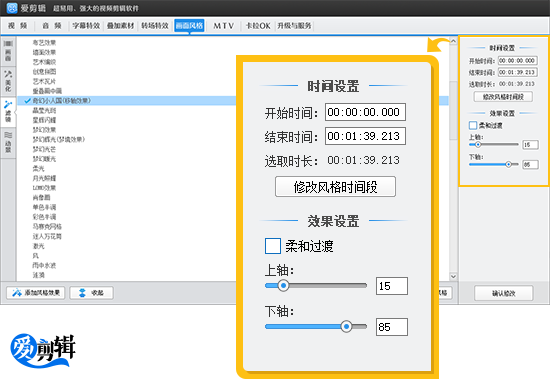Select 梦幻效果 in the style list
The width and height of the screenshot is (550, 379).
(44, 130)
